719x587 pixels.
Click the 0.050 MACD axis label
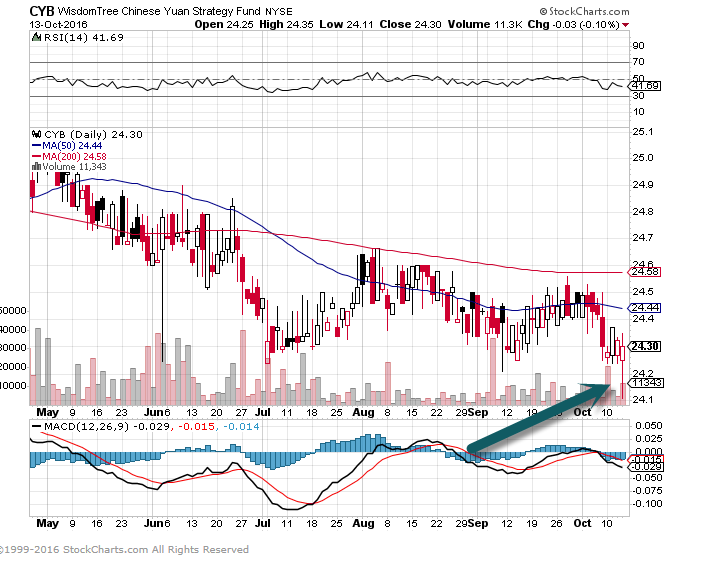click(x=649, y=426)
